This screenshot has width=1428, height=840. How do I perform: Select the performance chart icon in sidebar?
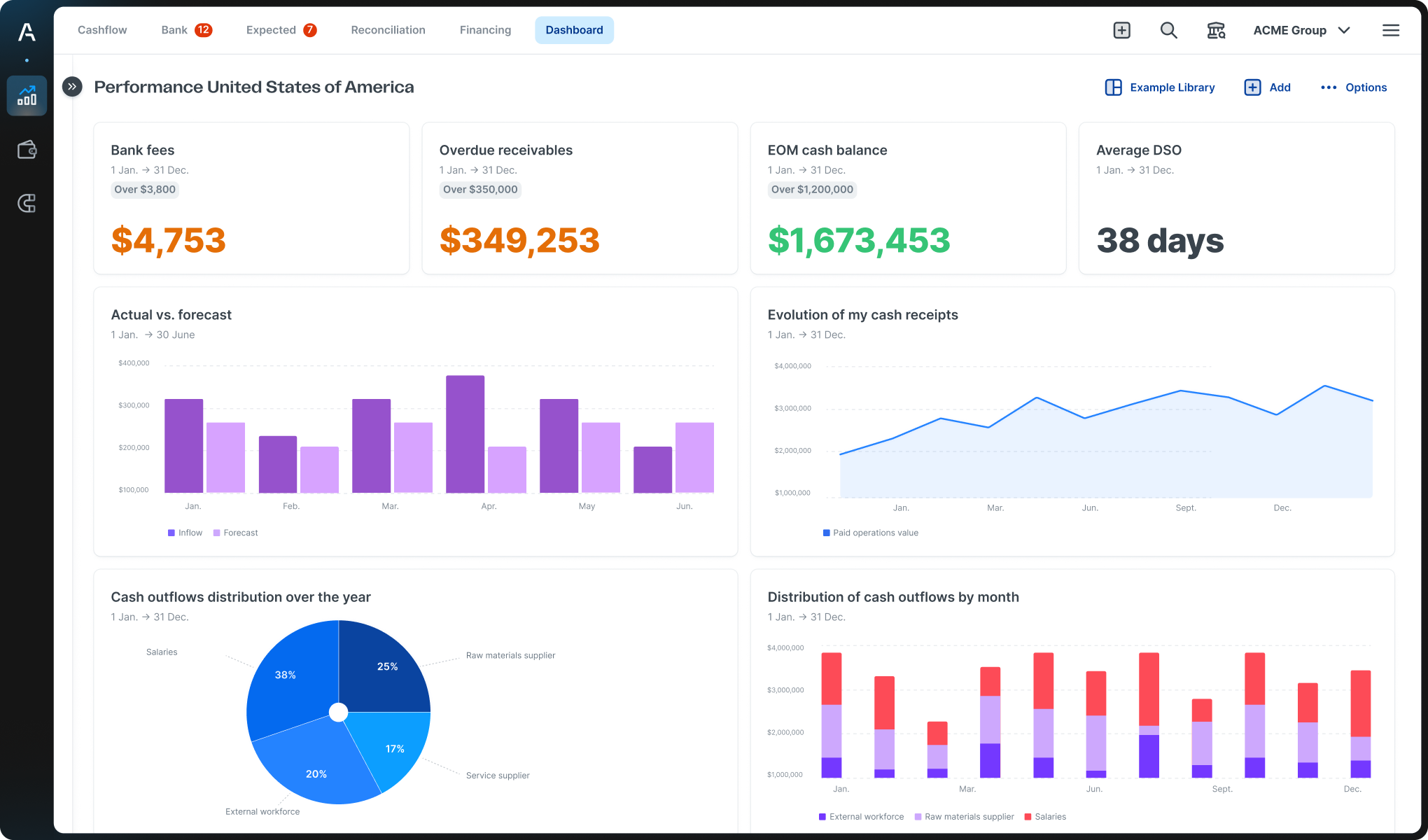pyautogui.click(x=27, y=95)
